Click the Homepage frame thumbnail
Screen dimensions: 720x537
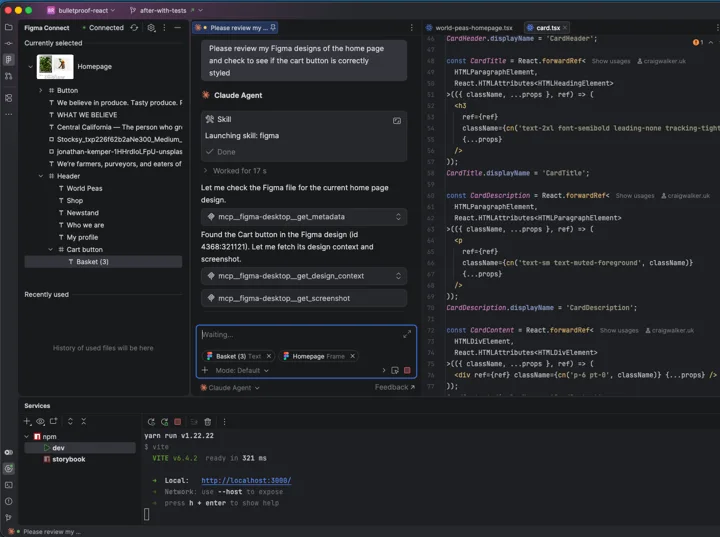coord(55,67)
